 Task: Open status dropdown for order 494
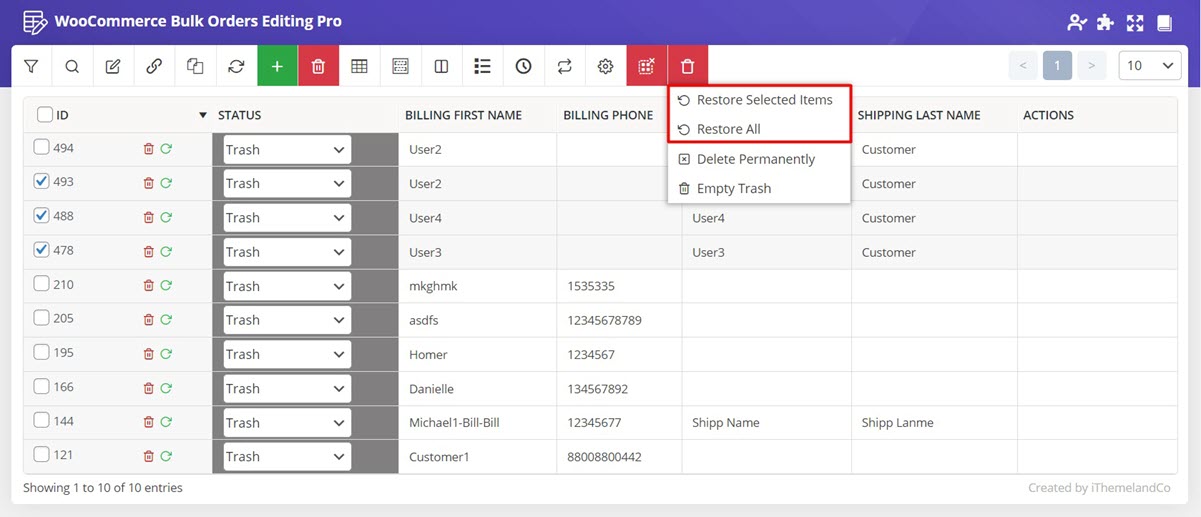coord(287,149)
